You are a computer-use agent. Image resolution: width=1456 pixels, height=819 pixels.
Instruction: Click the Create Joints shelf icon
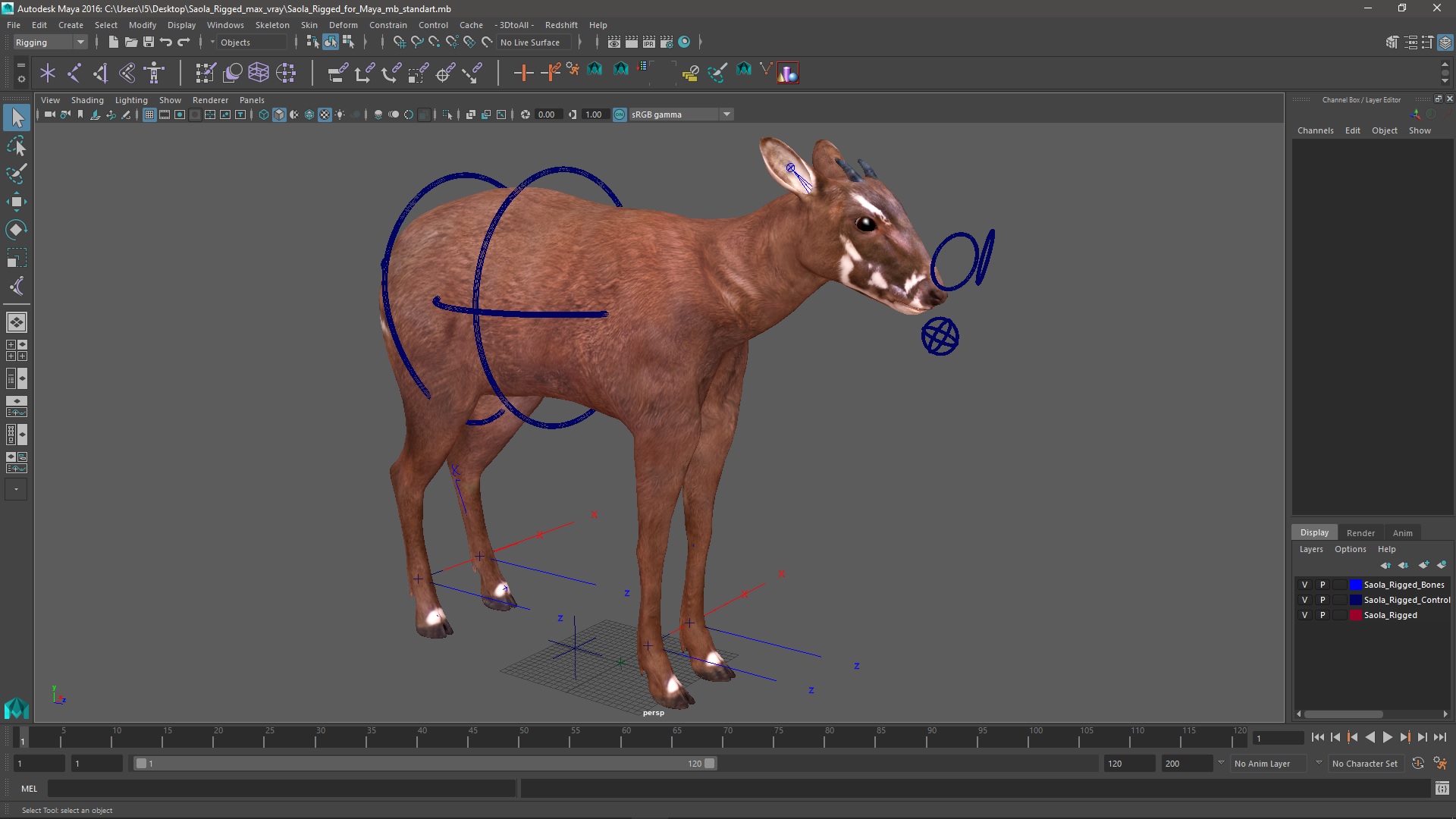click(74, 73)
